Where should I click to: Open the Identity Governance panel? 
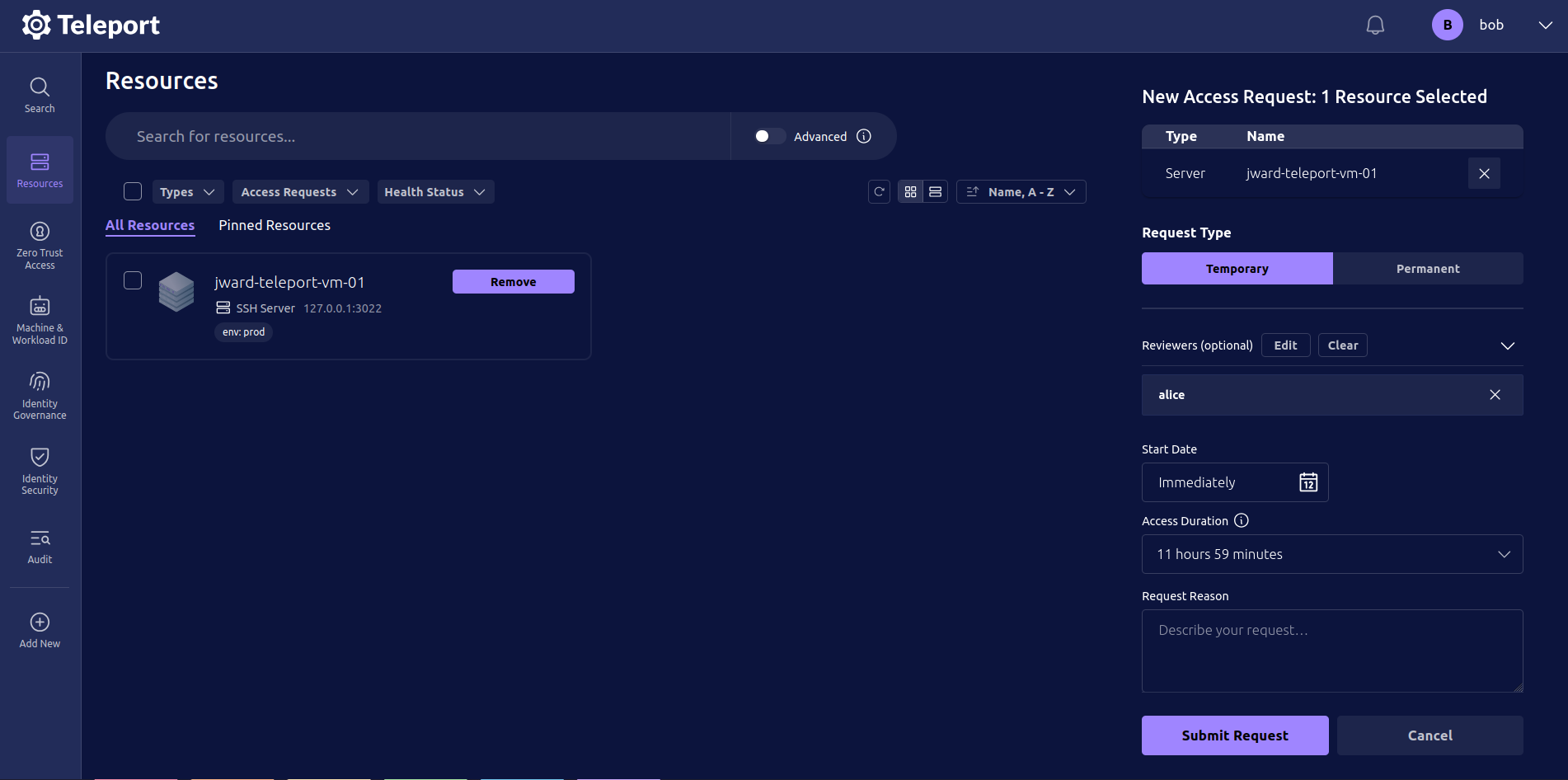click(40, 395)
